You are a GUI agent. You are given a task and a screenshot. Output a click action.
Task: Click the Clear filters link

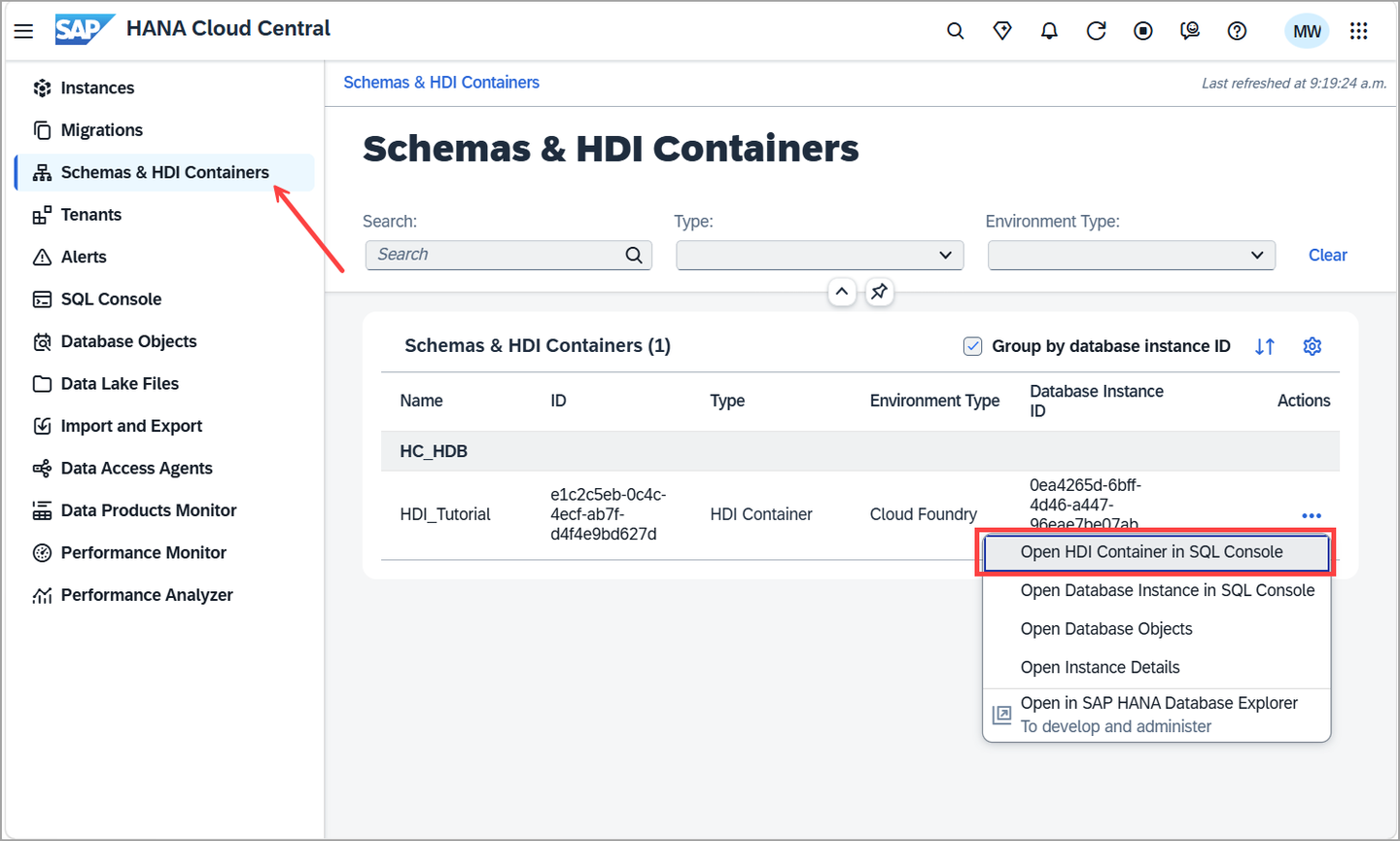(1327, 255)
